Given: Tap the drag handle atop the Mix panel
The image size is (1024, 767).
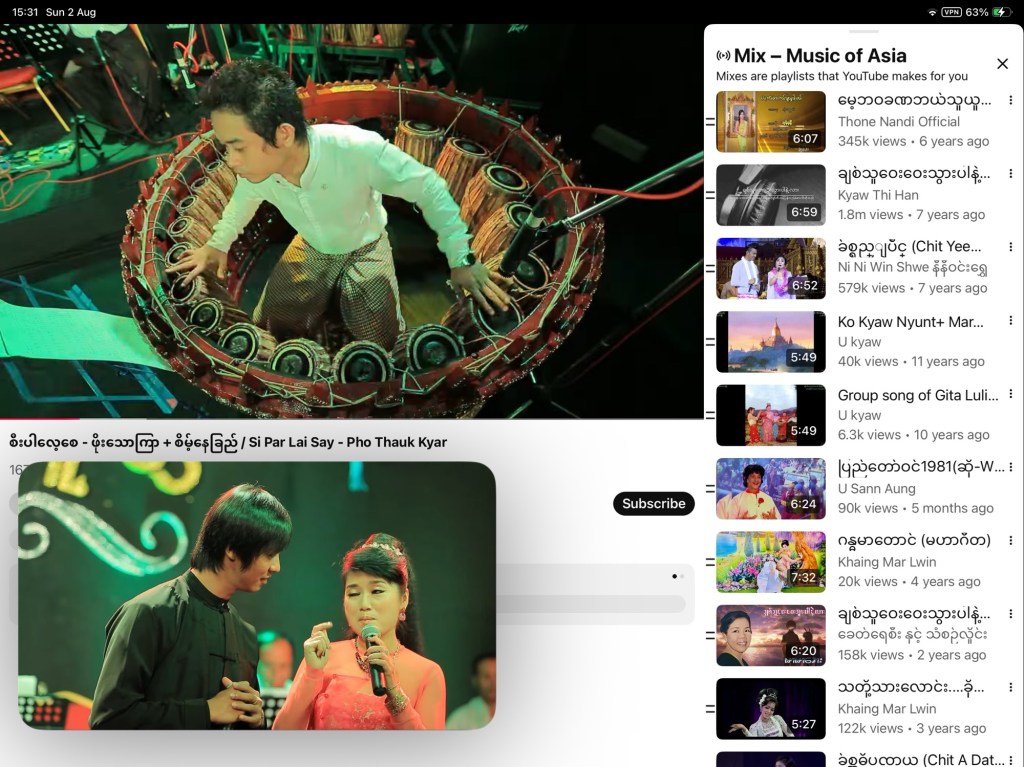Looking at the screenshot, I should (x=864, y=31).
